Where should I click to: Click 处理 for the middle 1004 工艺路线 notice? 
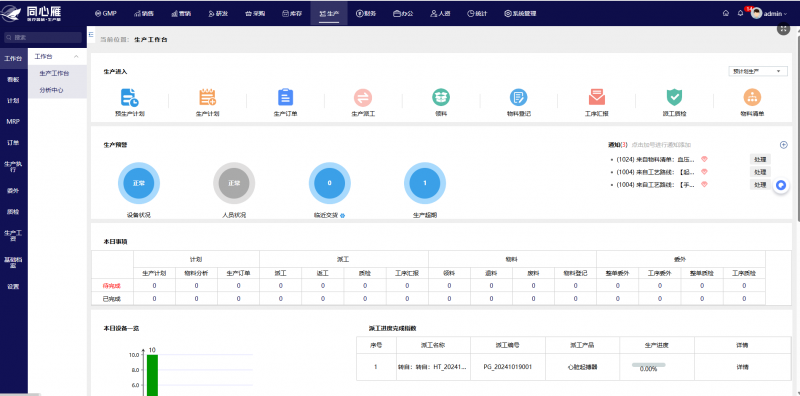tap(760, 172)
